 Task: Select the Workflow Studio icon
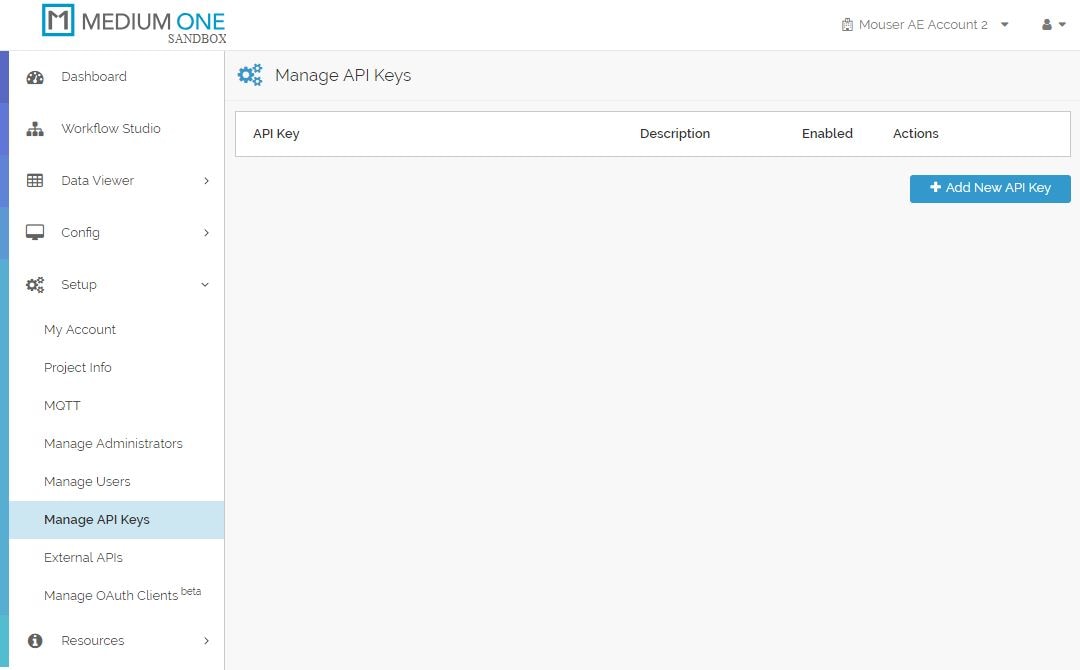36,128
